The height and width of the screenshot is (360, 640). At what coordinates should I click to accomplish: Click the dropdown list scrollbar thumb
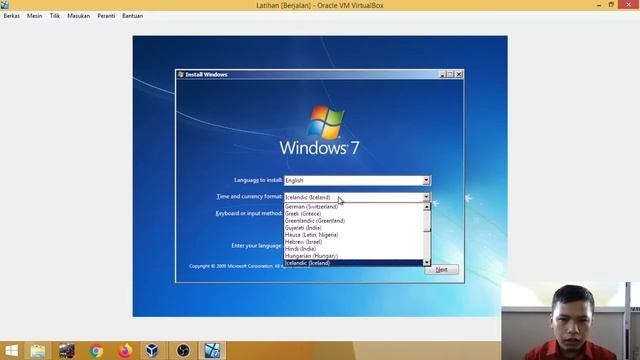point(427,221)
